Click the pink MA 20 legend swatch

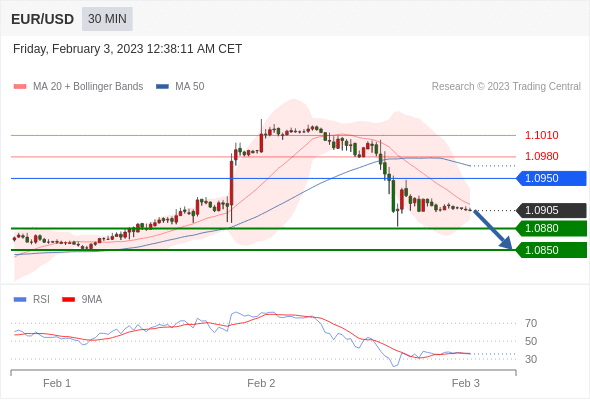pos(20,87)
